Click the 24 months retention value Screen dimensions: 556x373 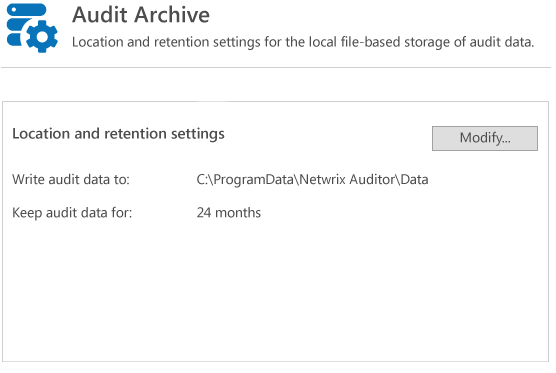pyautogui.click(x=229, y=213)
